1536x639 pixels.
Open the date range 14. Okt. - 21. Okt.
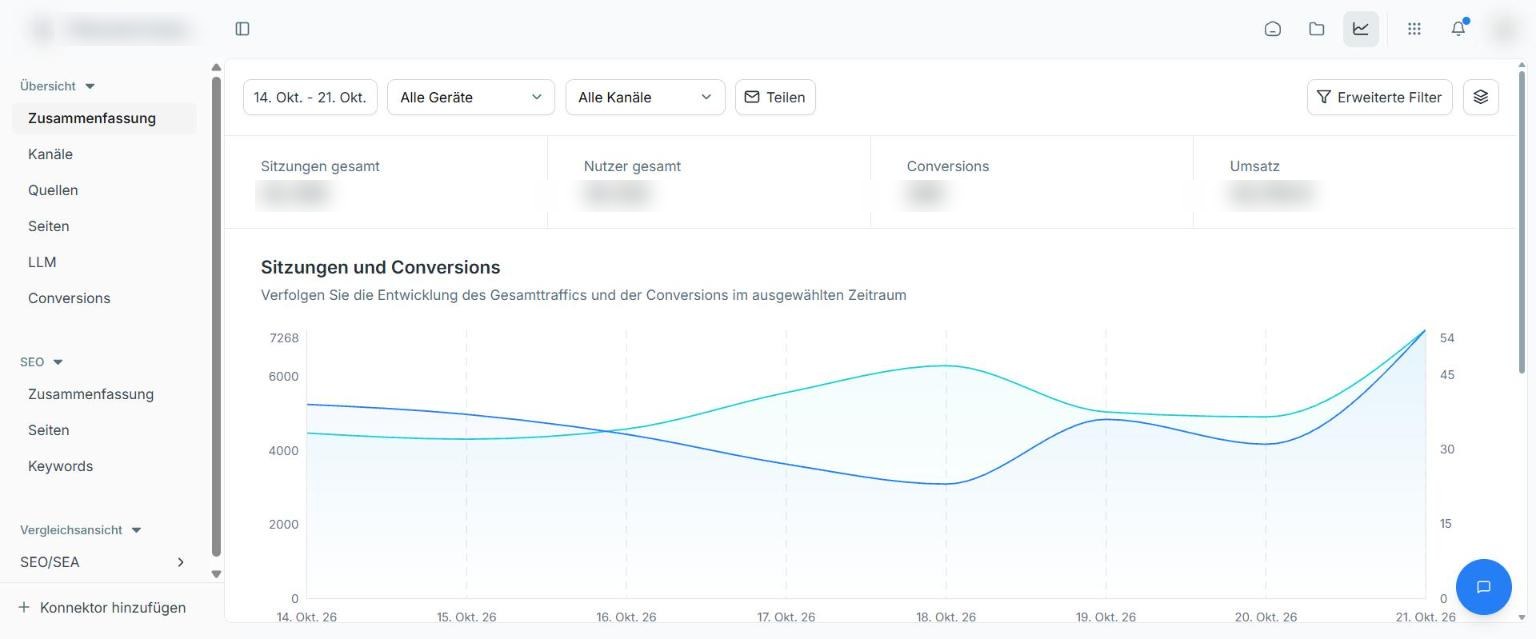click(310, 97)
